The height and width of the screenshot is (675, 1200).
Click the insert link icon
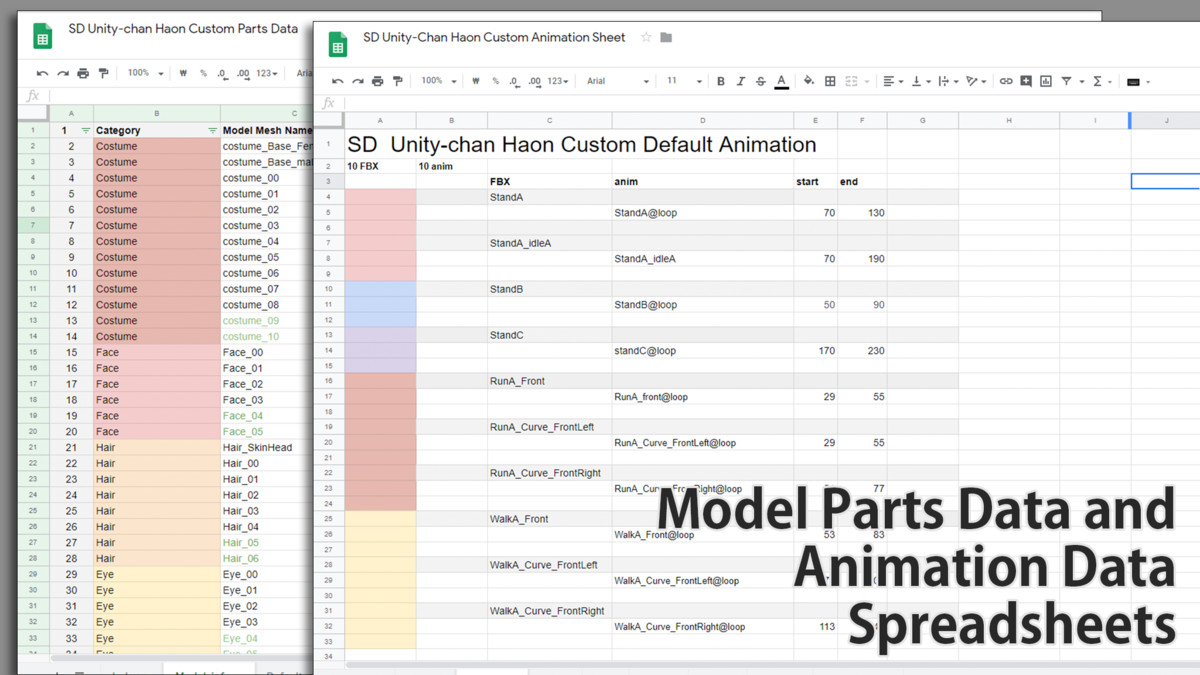(1006, 81)
